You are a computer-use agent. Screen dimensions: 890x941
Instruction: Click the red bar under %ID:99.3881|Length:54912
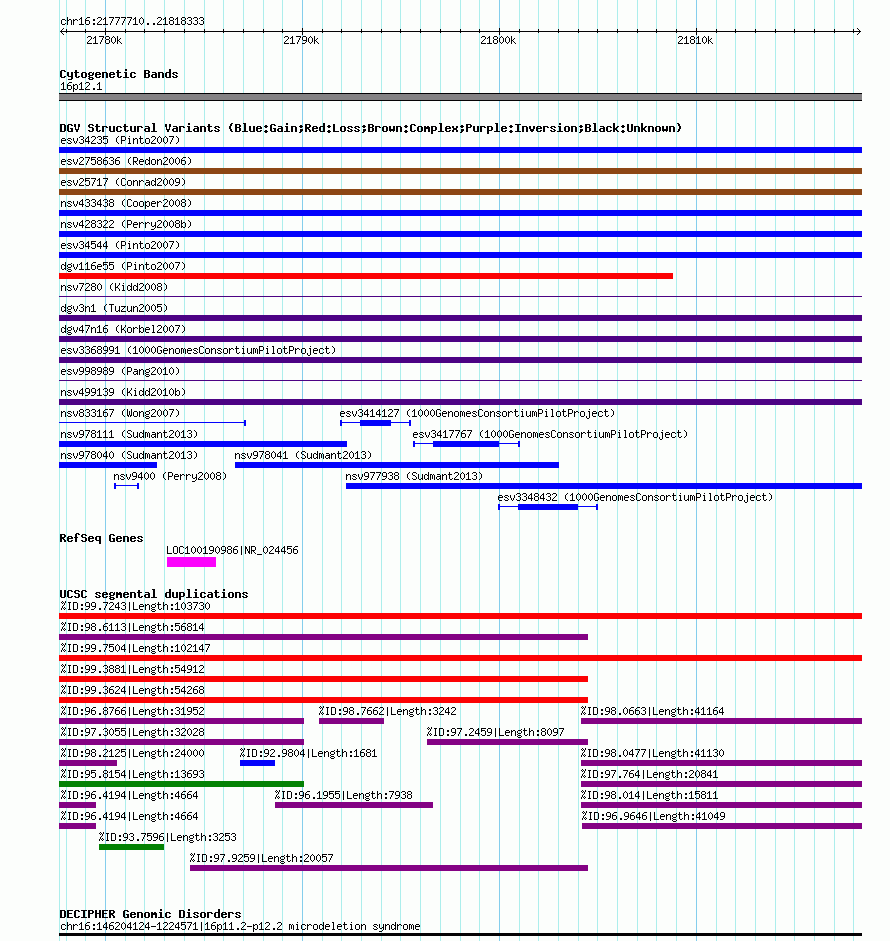click(323, 679)
